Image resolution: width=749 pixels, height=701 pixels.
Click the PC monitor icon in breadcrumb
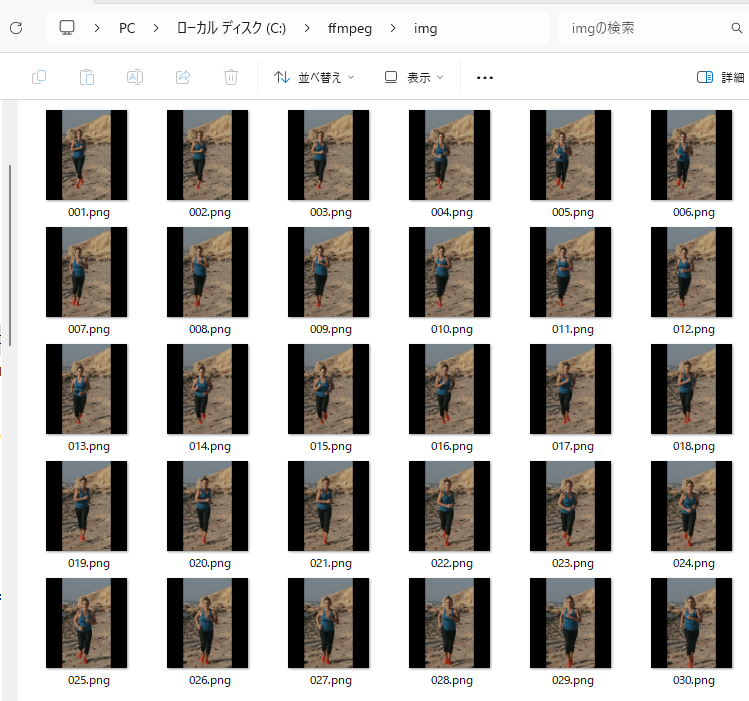(x=67, y=28)
